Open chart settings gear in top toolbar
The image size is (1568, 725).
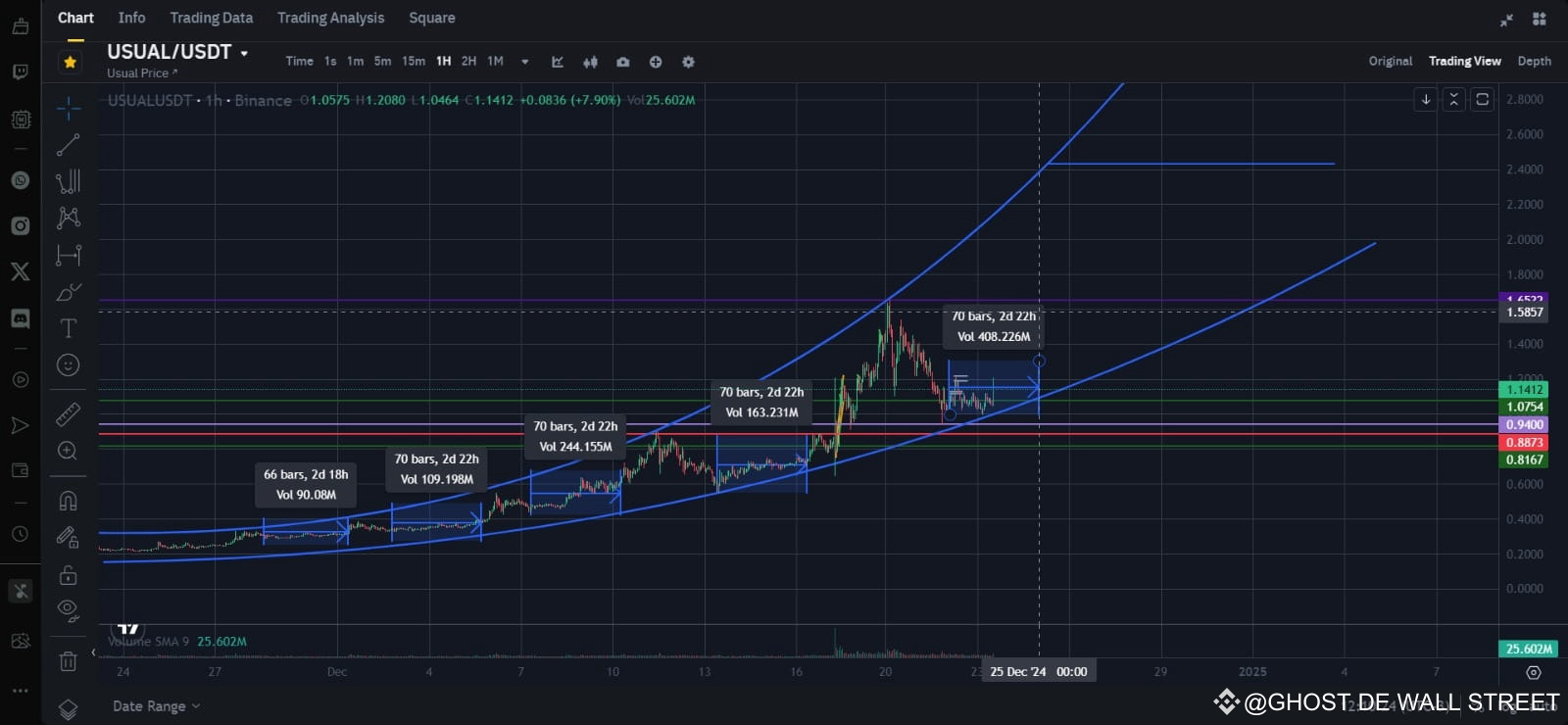[x=688, y=62]
